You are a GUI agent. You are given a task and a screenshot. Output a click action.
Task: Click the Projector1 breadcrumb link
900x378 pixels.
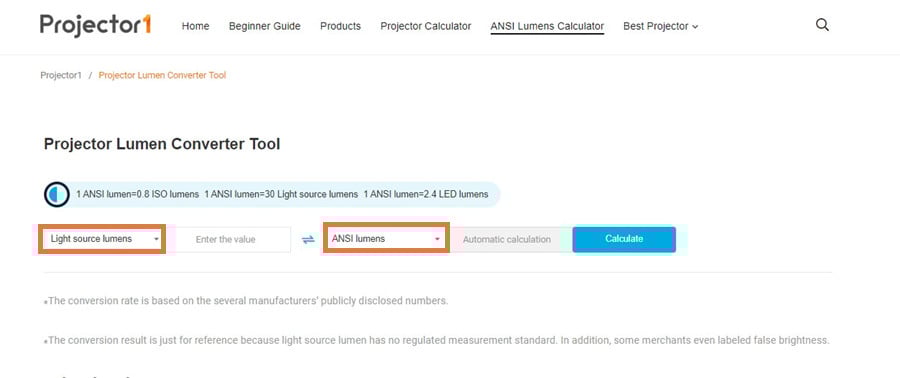61,75
